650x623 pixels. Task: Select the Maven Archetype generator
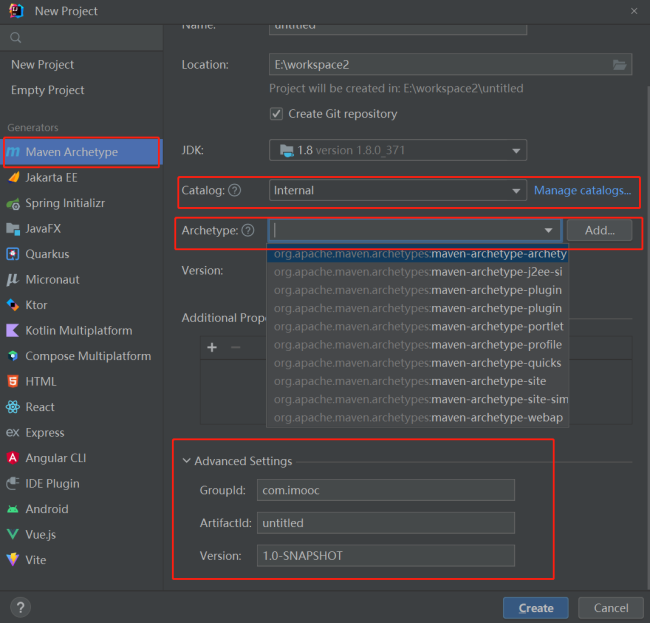[x=82, y=152]
